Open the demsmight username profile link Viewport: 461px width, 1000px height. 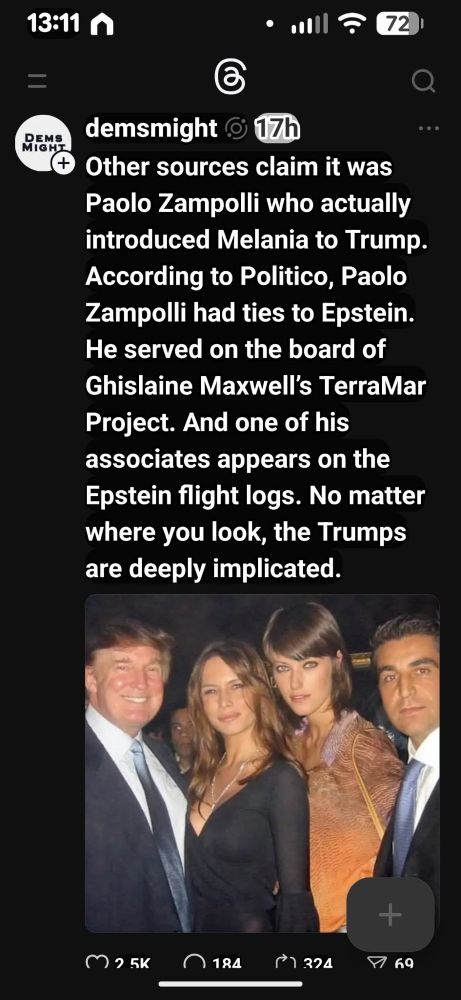(x=151, y=129)
